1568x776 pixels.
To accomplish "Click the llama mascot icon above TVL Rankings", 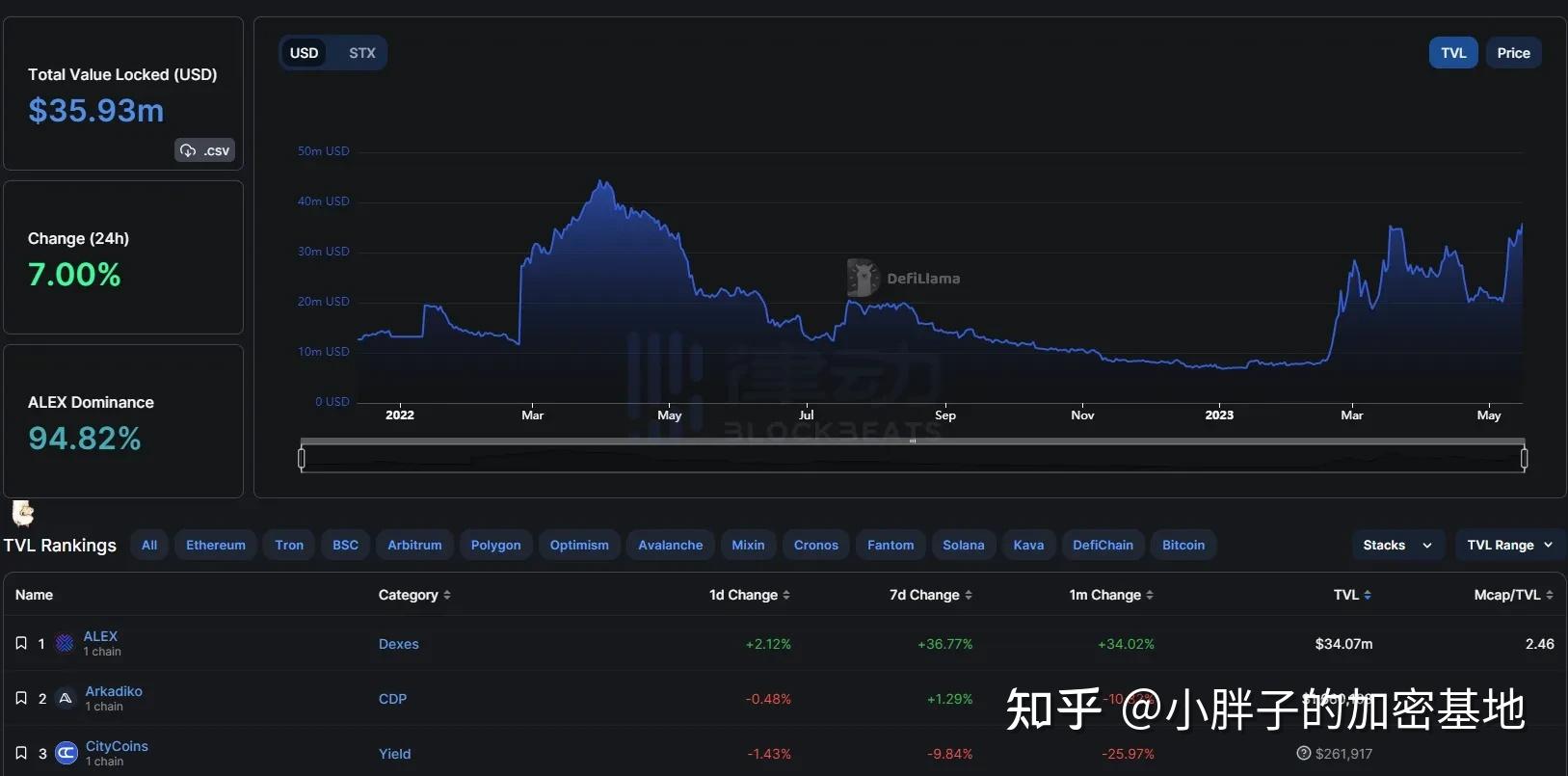I will [22, 512].
